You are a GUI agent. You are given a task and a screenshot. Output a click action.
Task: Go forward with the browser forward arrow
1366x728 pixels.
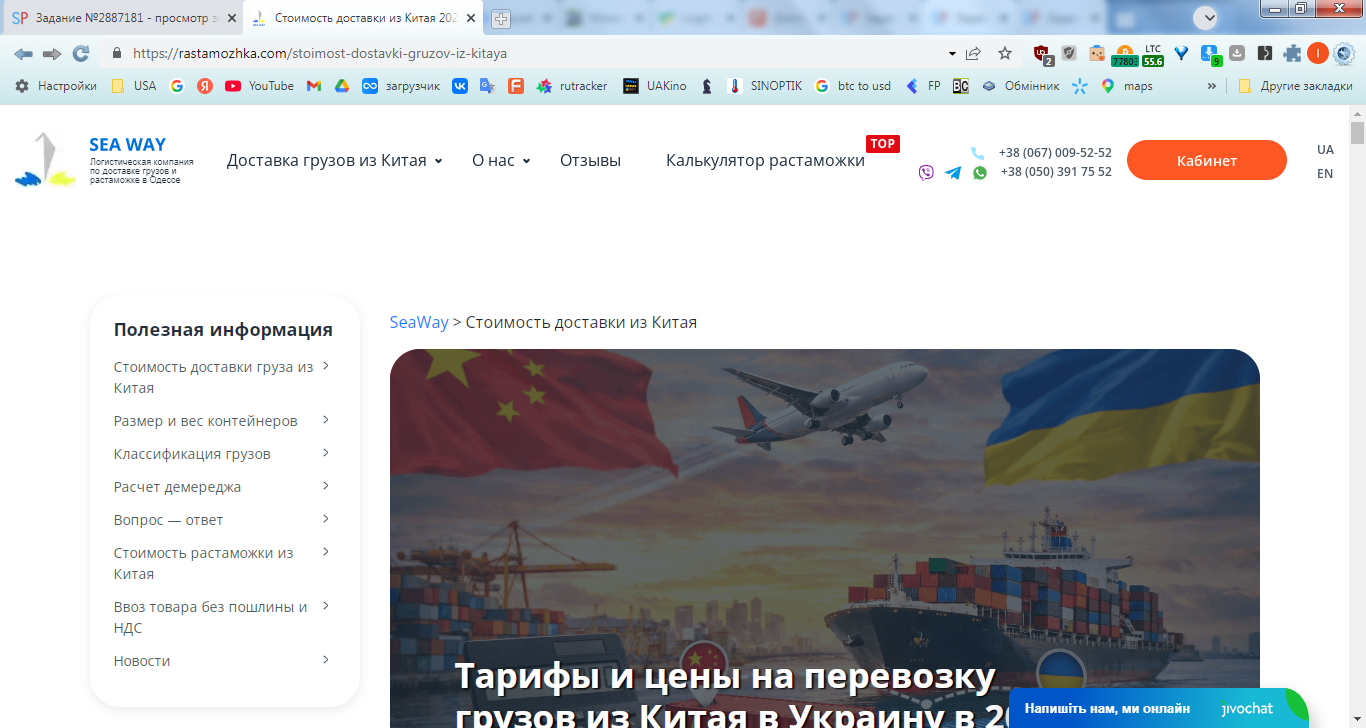click(x=52, y=53)
